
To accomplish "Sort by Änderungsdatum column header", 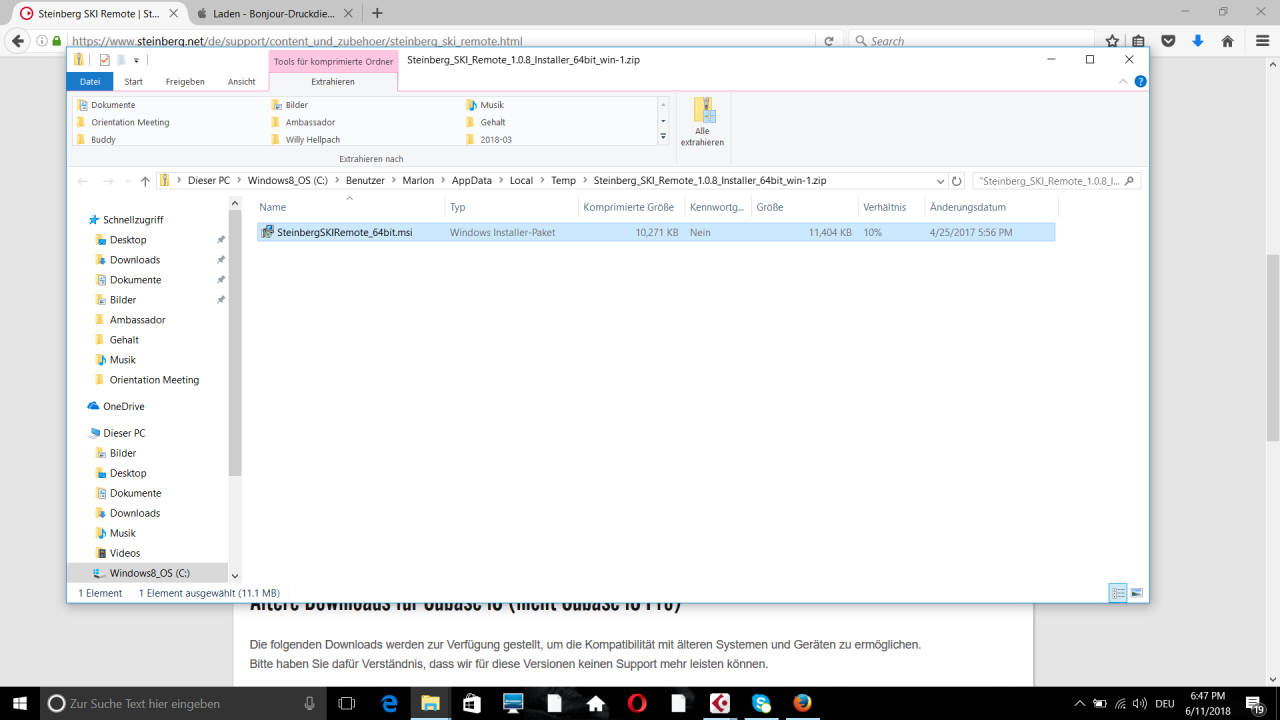I will (990, 207).
